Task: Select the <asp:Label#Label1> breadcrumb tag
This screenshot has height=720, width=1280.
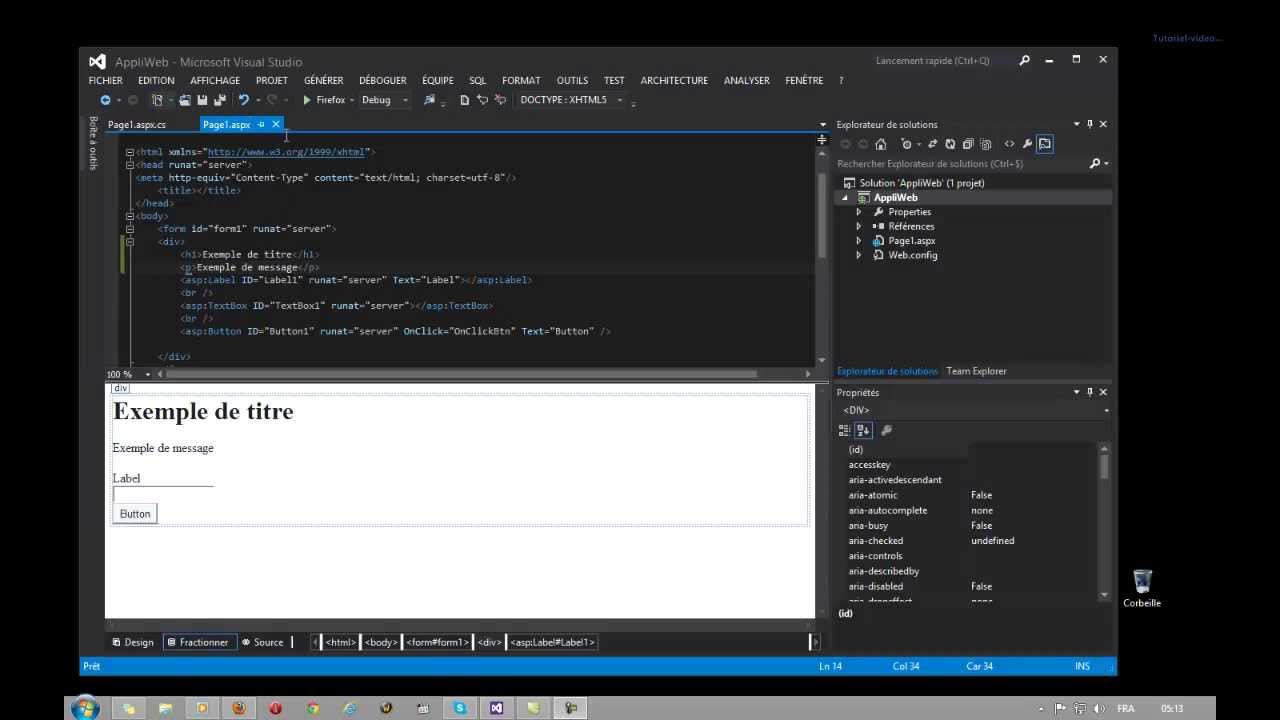Action: (553, 642)
